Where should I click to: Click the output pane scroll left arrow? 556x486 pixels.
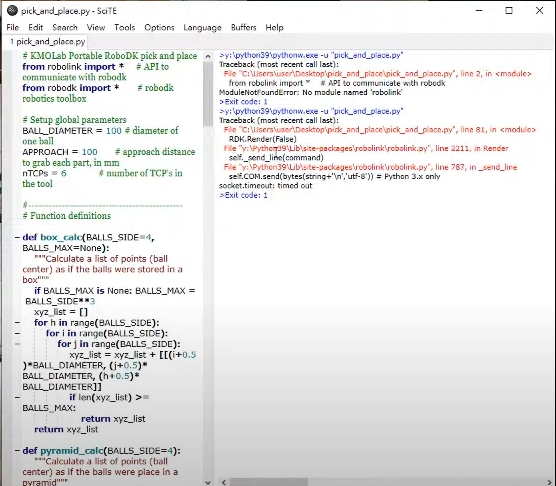point(224,482)
